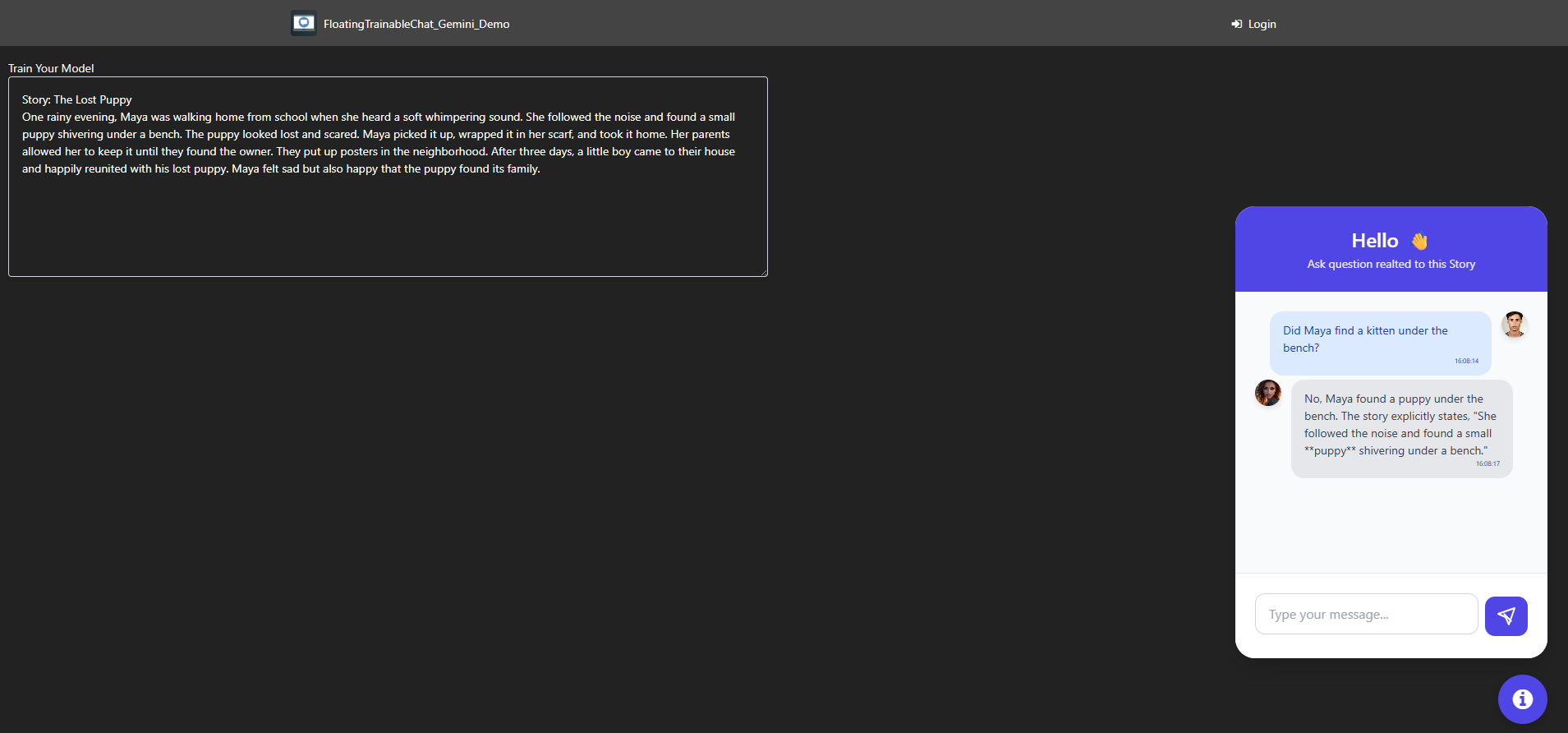Click the 16:08:14 message timestamp
Image resolution: width=1568 pixels, height=733 pixels.
coord(1466,361)
